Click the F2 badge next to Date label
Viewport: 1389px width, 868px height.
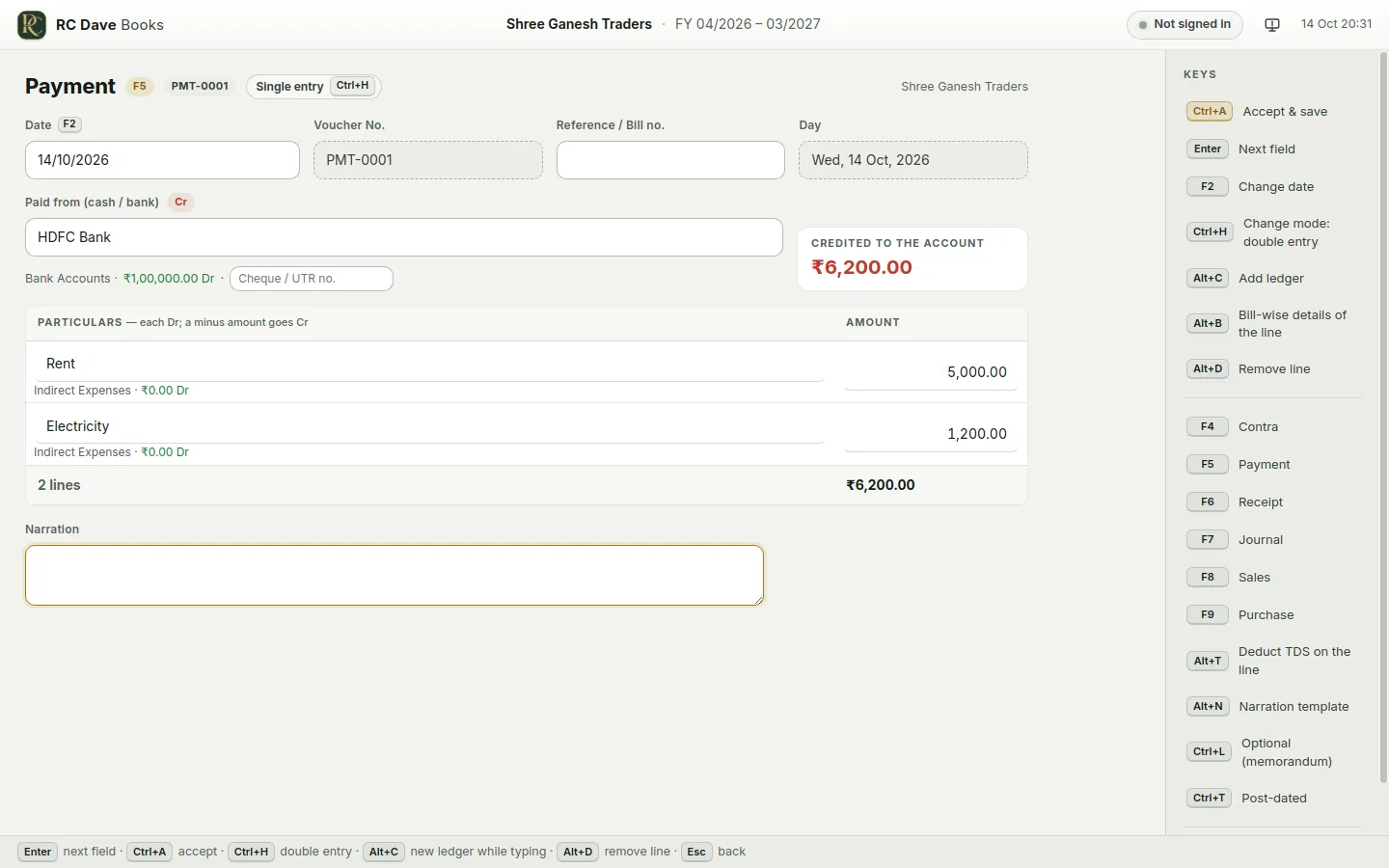click(x=69, y=124)
